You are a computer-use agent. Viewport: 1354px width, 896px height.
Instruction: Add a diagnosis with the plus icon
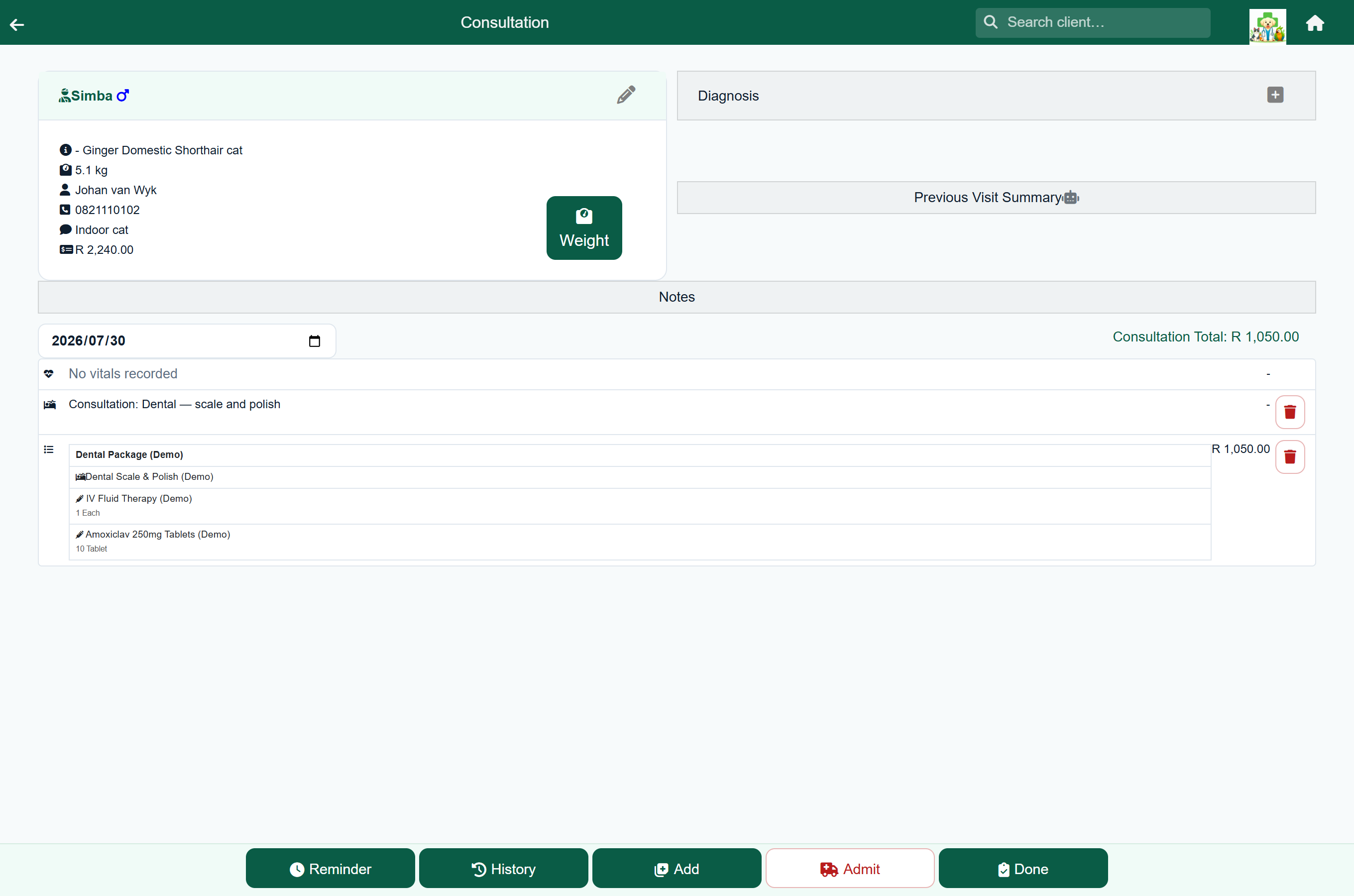(1275, 95)
